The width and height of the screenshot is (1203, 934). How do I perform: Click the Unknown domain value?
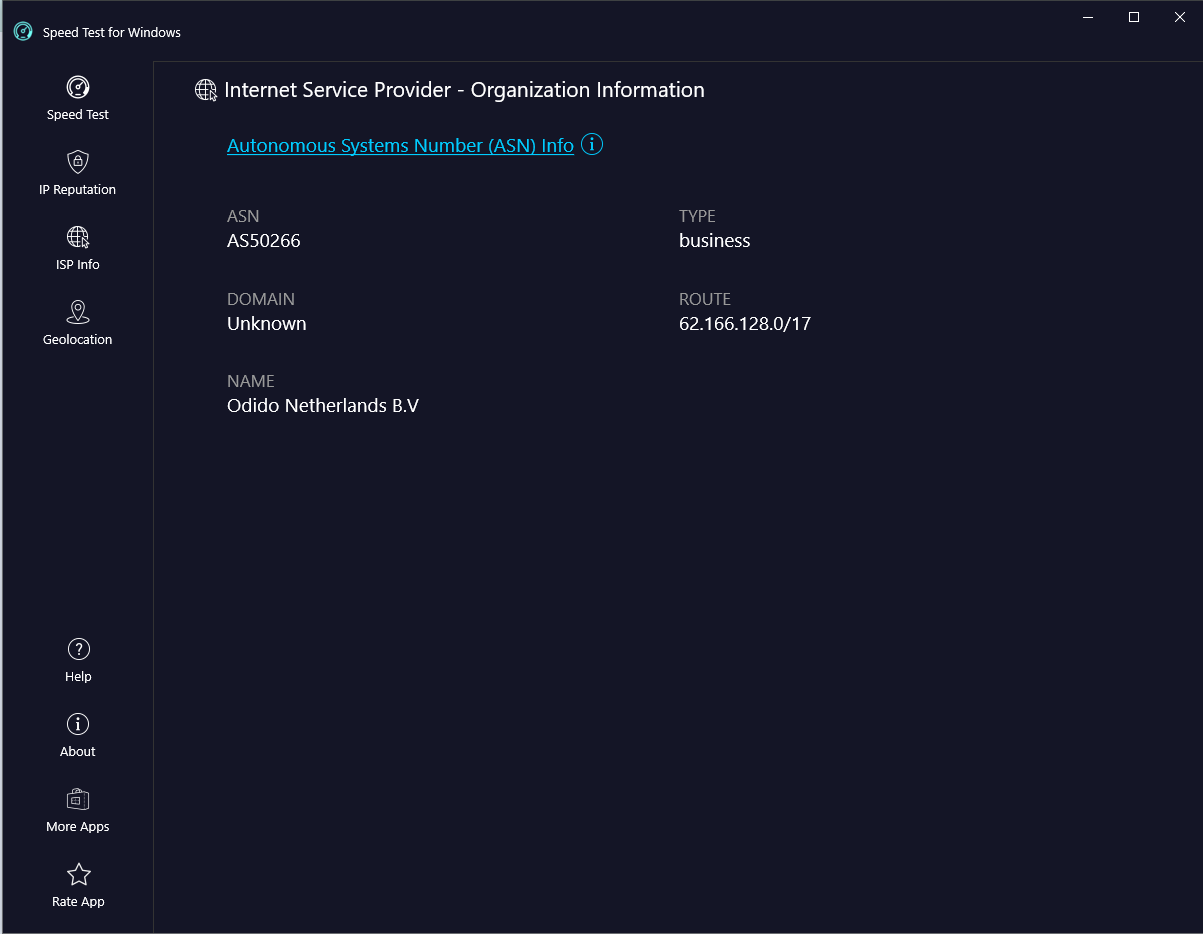click(267, 324)
